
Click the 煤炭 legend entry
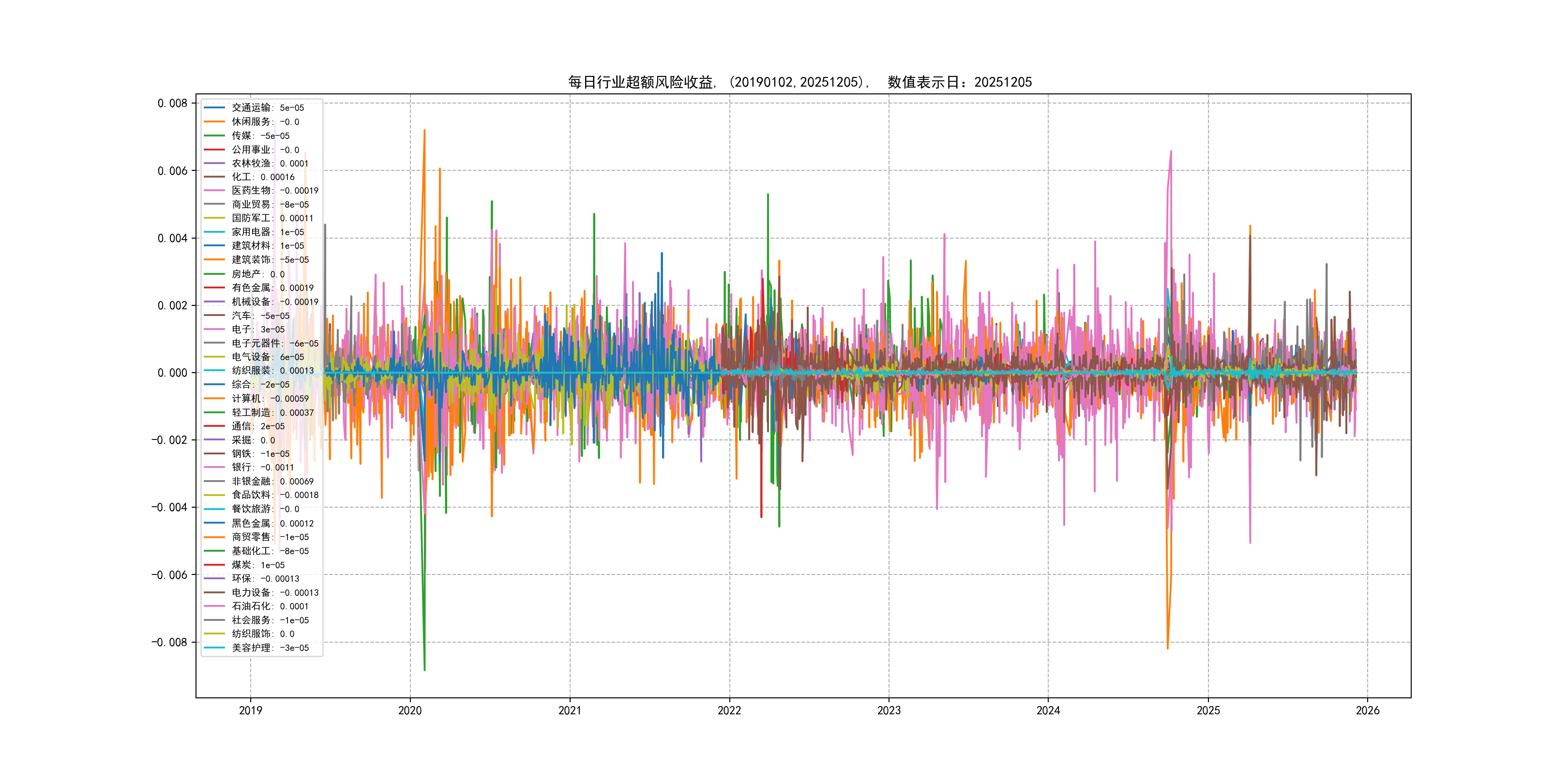257,565
